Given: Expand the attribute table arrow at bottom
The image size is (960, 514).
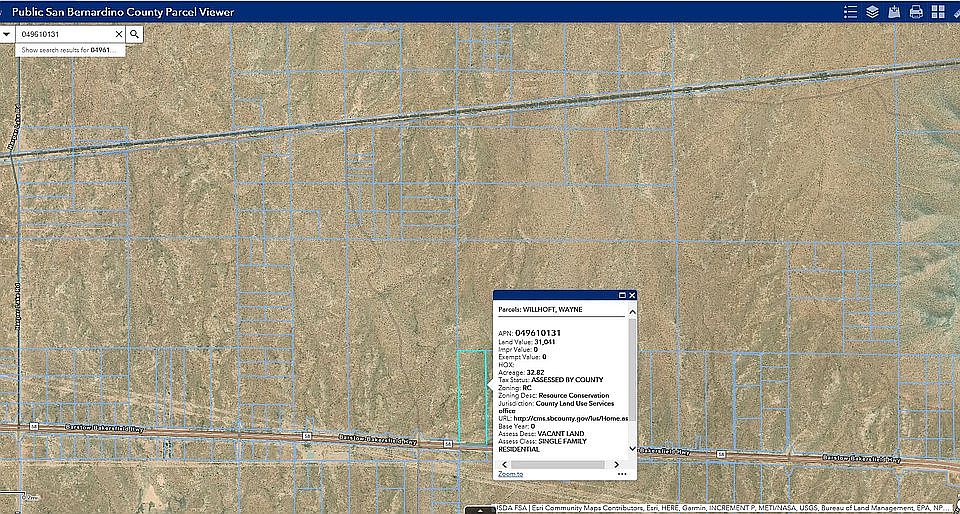Looking at the screenshot, I should pos(480,510).
